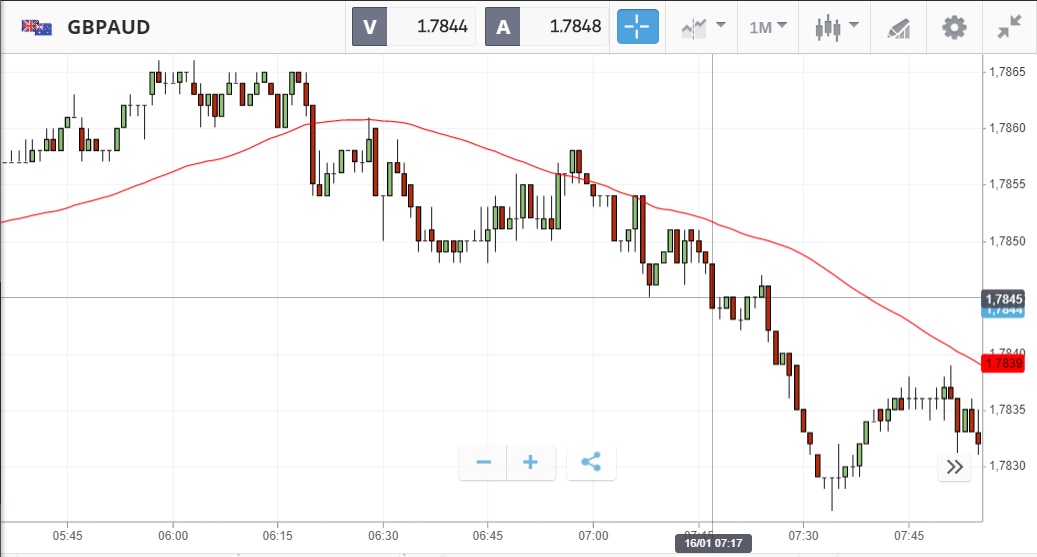Expand the 1M timeframe dropdown
1037x557 pixels.
coord(768,27)
